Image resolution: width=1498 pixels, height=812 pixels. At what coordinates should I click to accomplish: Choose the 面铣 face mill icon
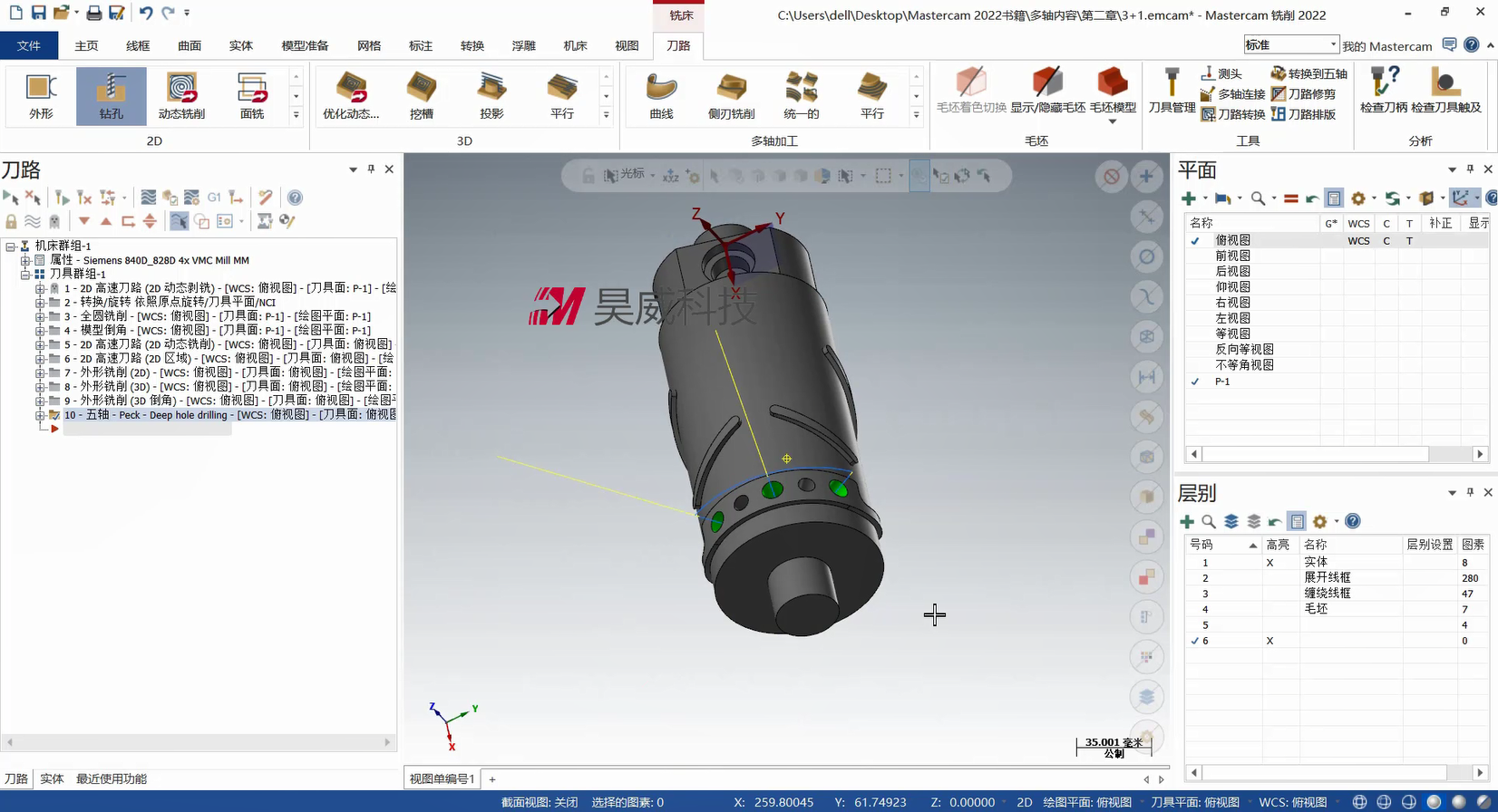pos(251,96)
